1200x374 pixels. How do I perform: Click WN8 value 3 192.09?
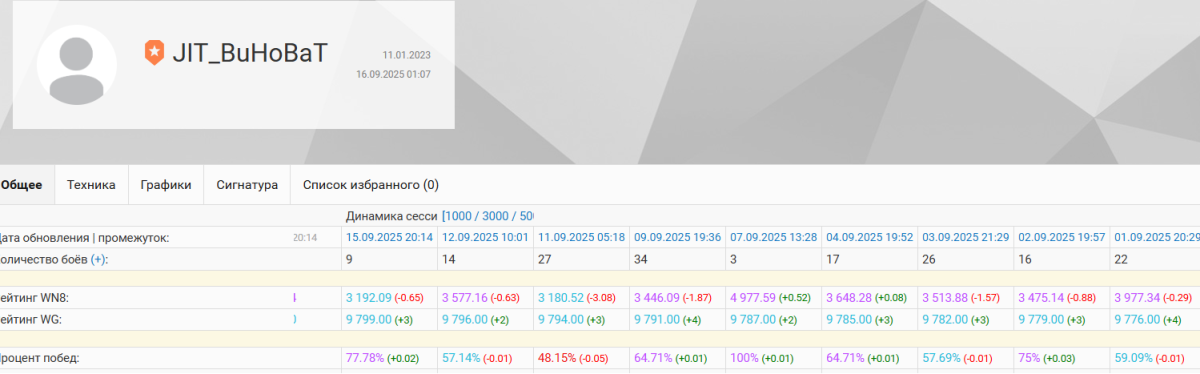pos(368,298)
